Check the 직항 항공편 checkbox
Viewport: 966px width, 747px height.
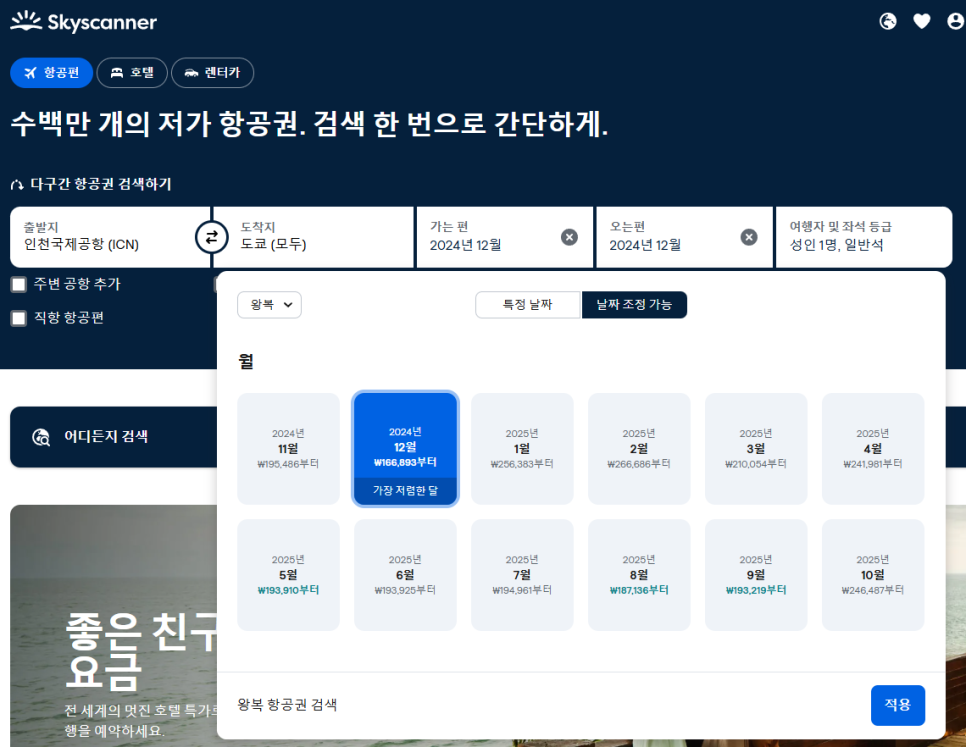pyautogui.click(x=19, y=318)
